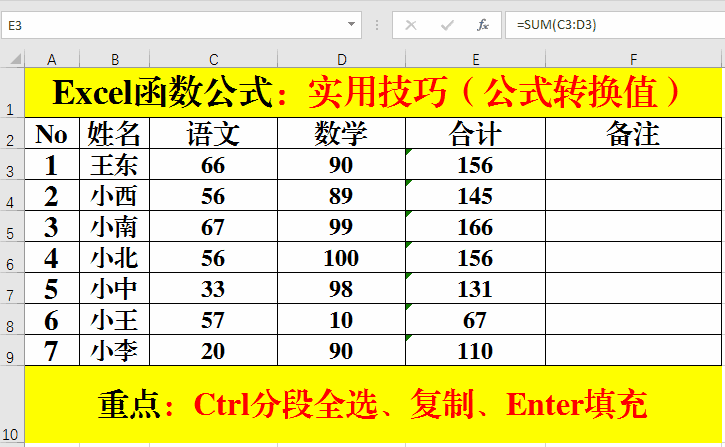Click 语文 score 20 for 小李
Screen dimensions: 725x447
[213, 350]
